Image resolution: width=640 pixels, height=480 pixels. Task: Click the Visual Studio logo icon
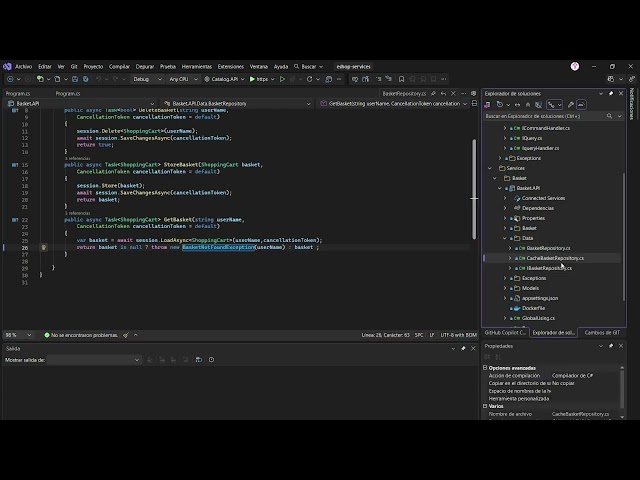[x=7, y=67]
